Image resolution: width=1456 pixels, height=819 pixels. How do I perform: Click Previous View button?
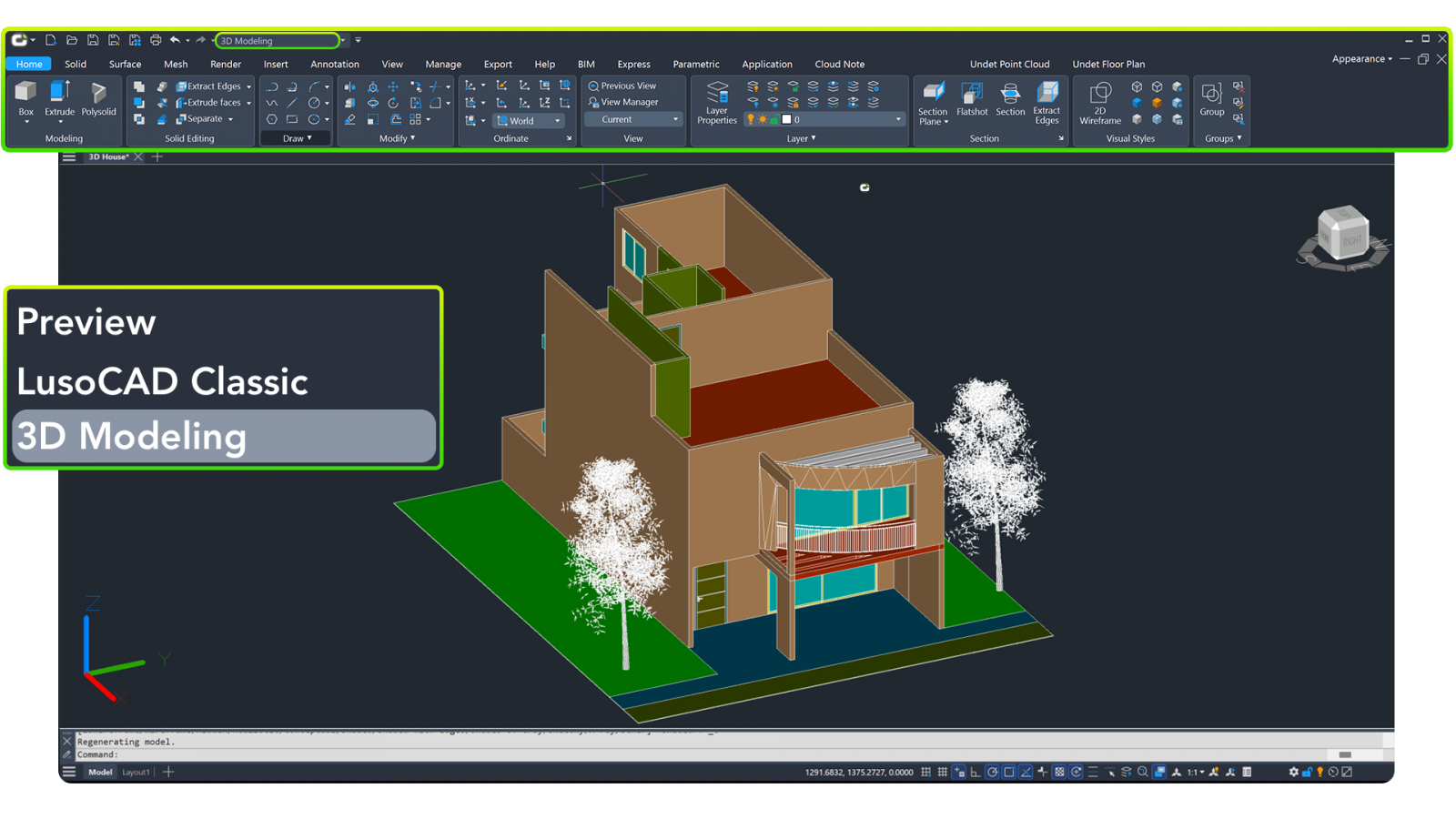[622, 86]
